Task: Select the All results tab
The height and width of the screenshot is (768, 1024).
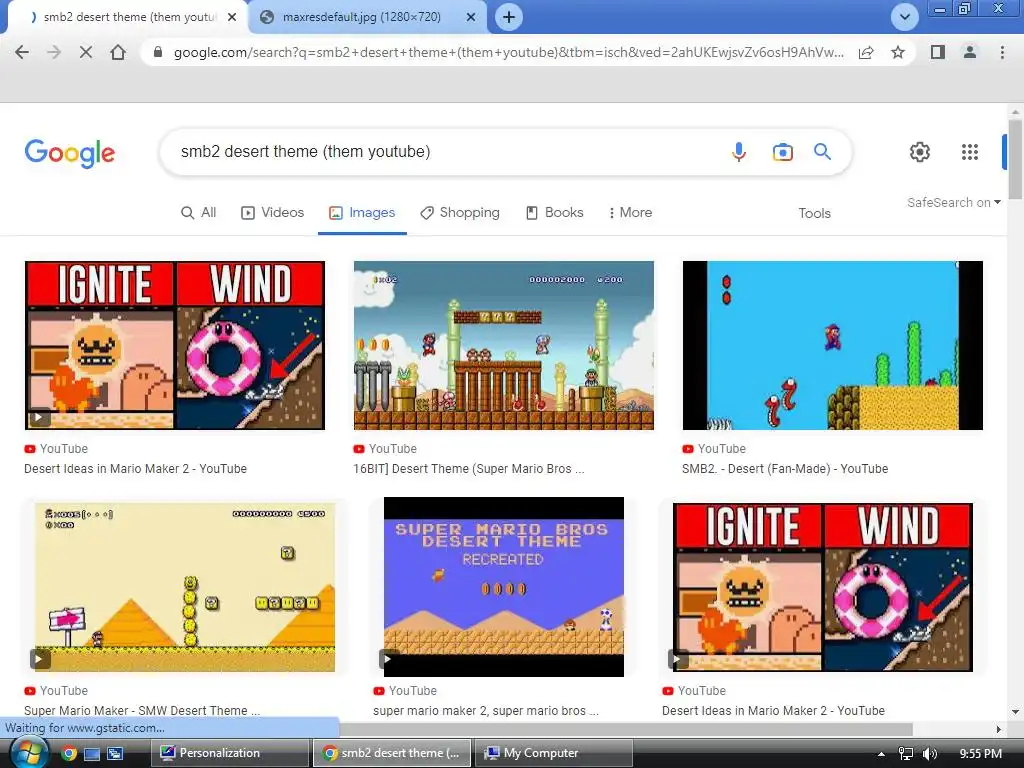Action: [199, 212]
